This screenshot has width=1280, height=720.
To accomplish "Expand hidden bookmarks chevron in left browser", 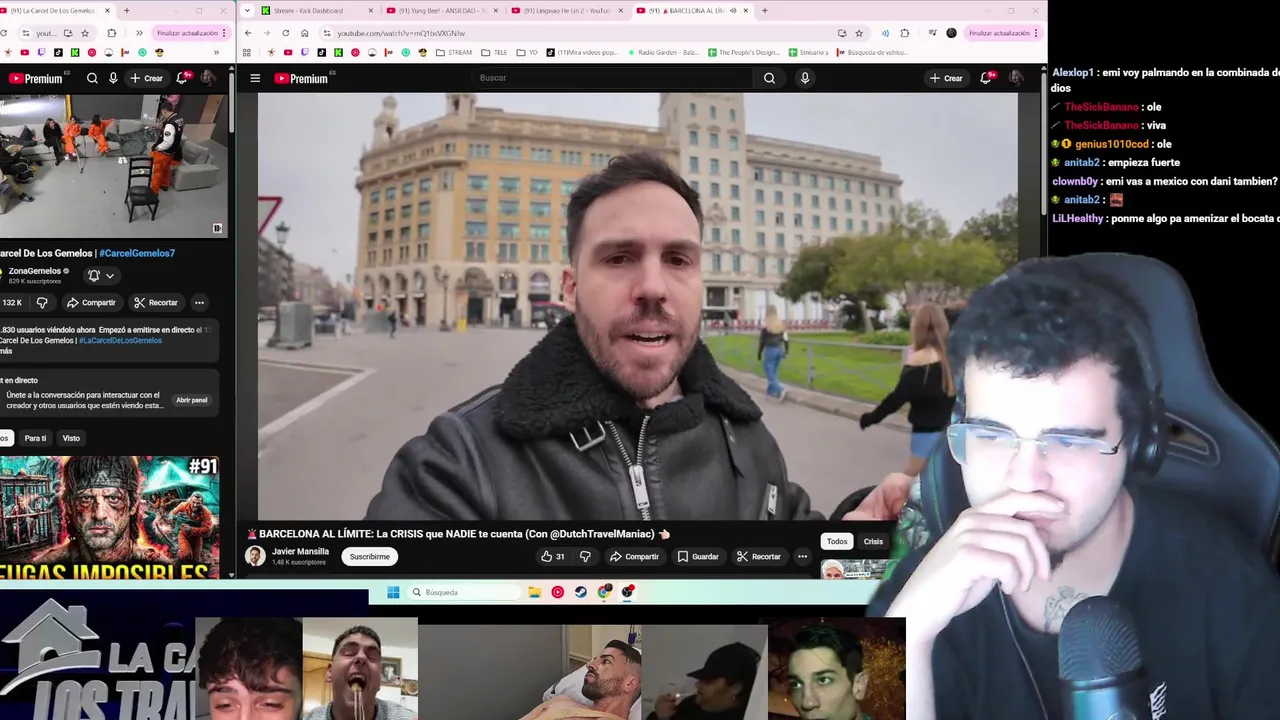I will click(217, 52).
